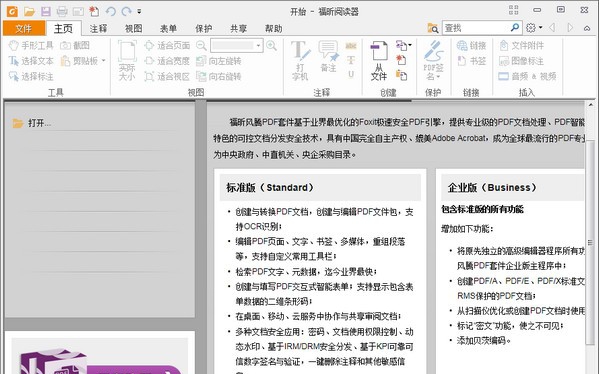Viewport: 599px width, 374px height.
Task: Click 从文件 create from file
Action: 379,61
